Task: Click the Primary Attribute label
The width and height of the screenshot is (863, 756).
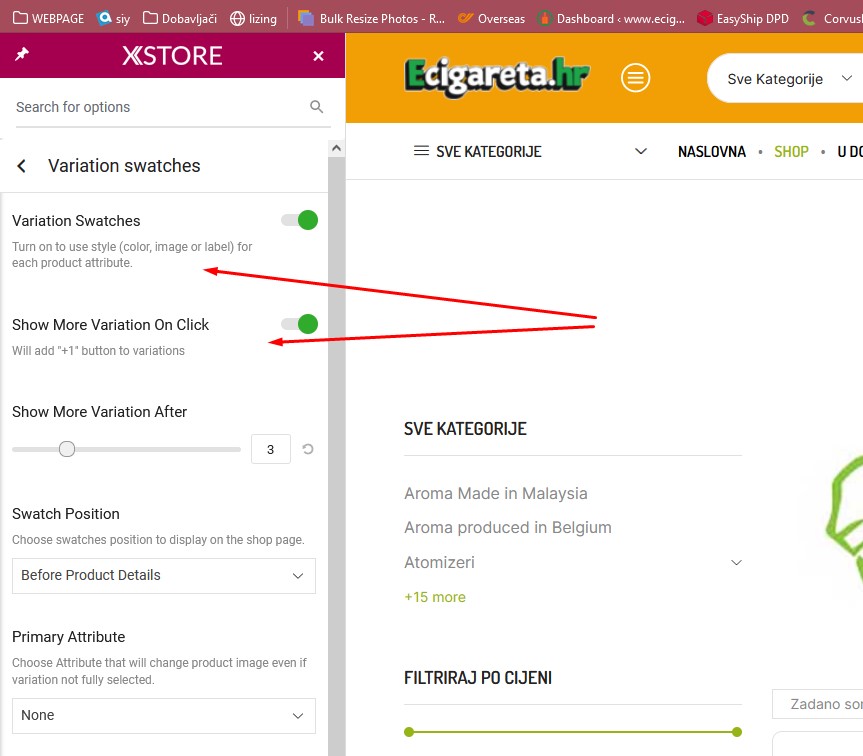Action: pos(68,637)
